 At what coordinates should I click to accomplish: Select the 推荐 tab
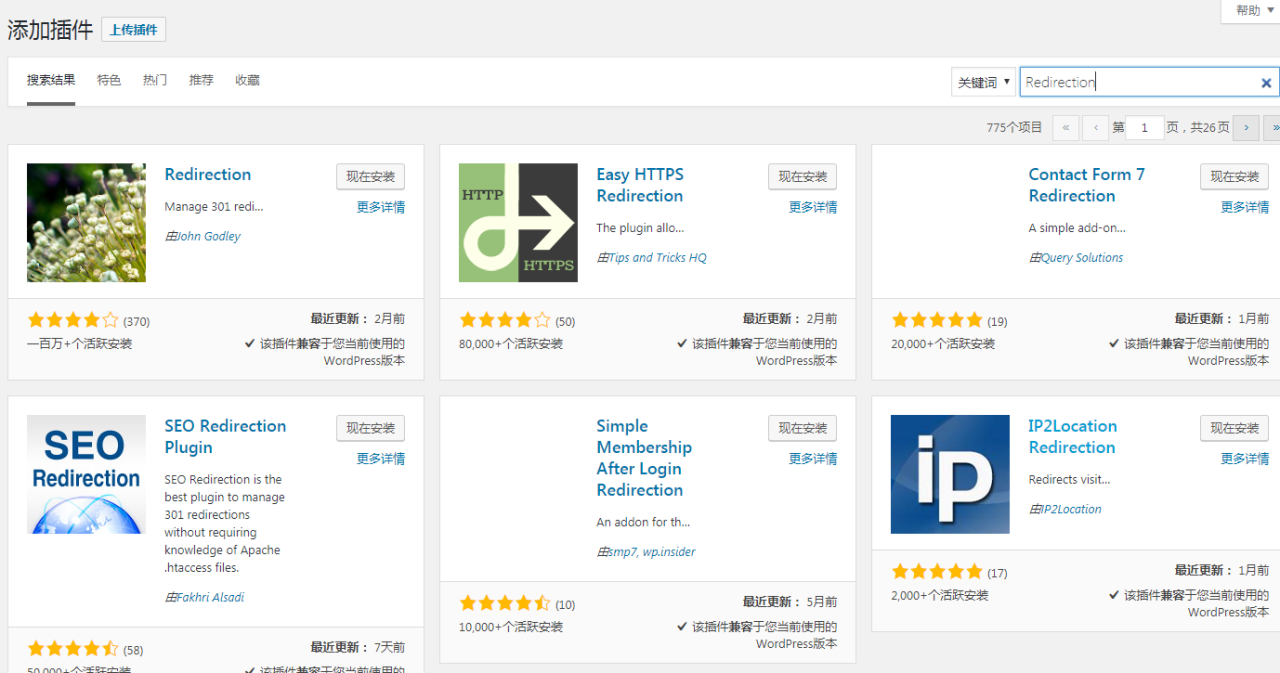pyautogui.click(x=201, y=80)
